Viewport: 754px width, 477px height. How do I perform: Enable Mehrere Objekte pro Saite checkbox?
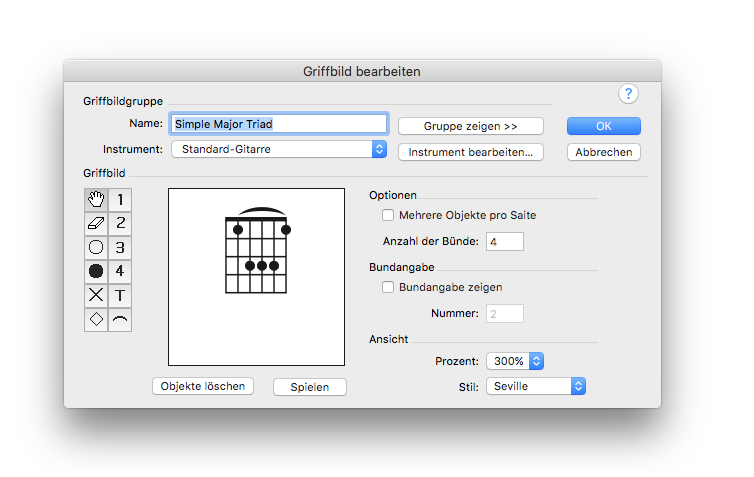click(388, 215)
